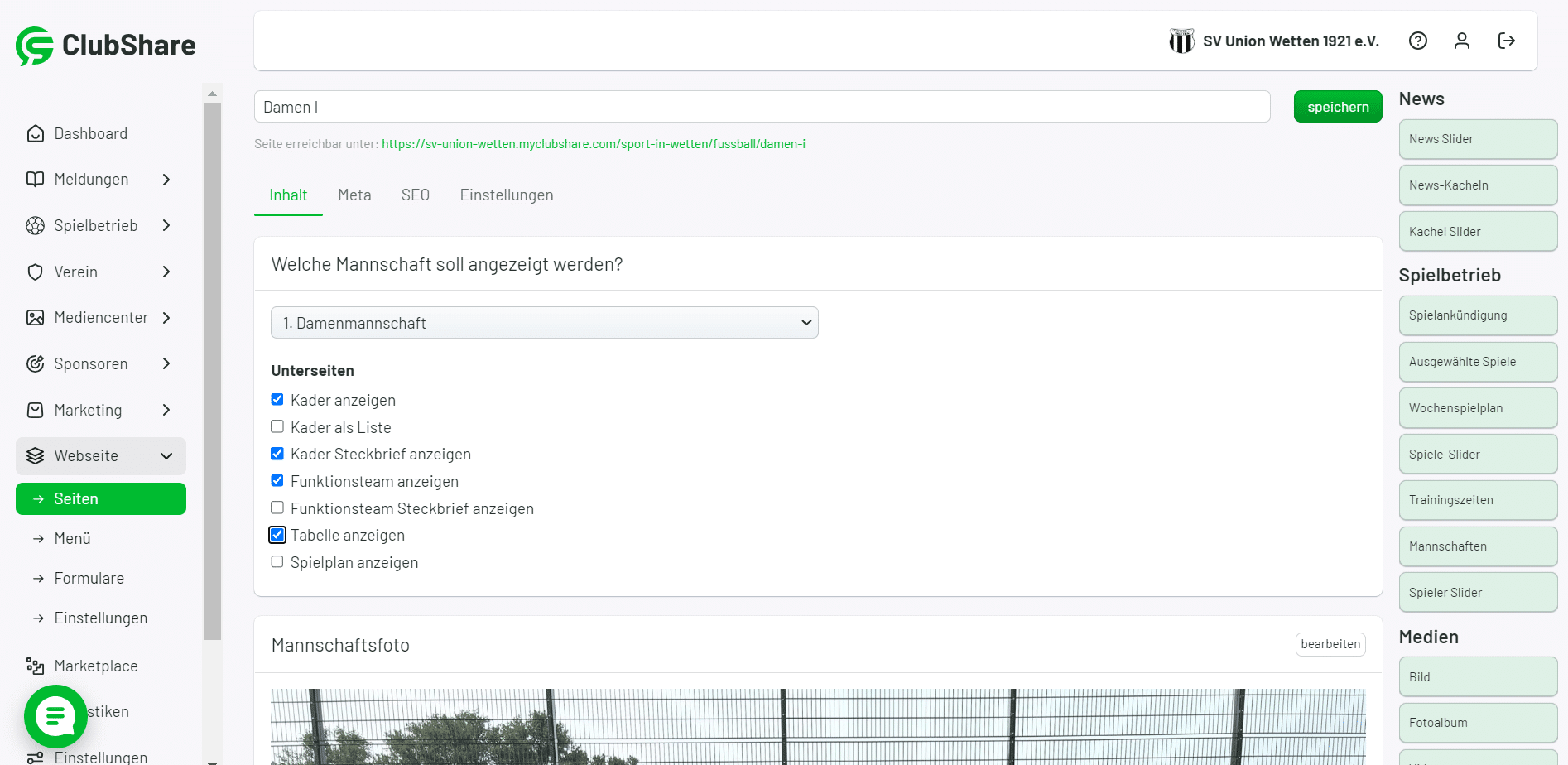Click the arrow icon beside Menü
Screen dimensions: 1568x765
[38, 539]
